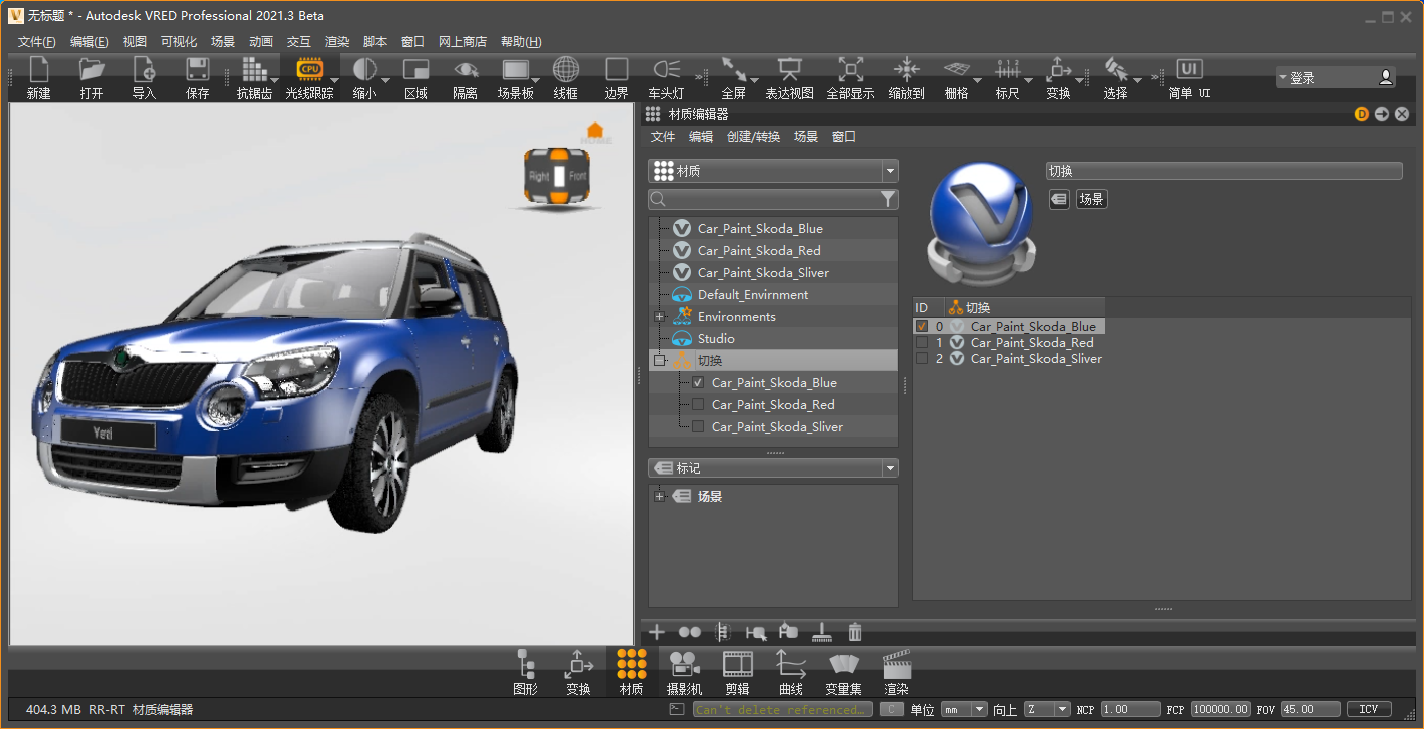This screenshot has height=729, width=1424.
Task: Open the 变量集 variant sets module
Action: click(844, 672)
